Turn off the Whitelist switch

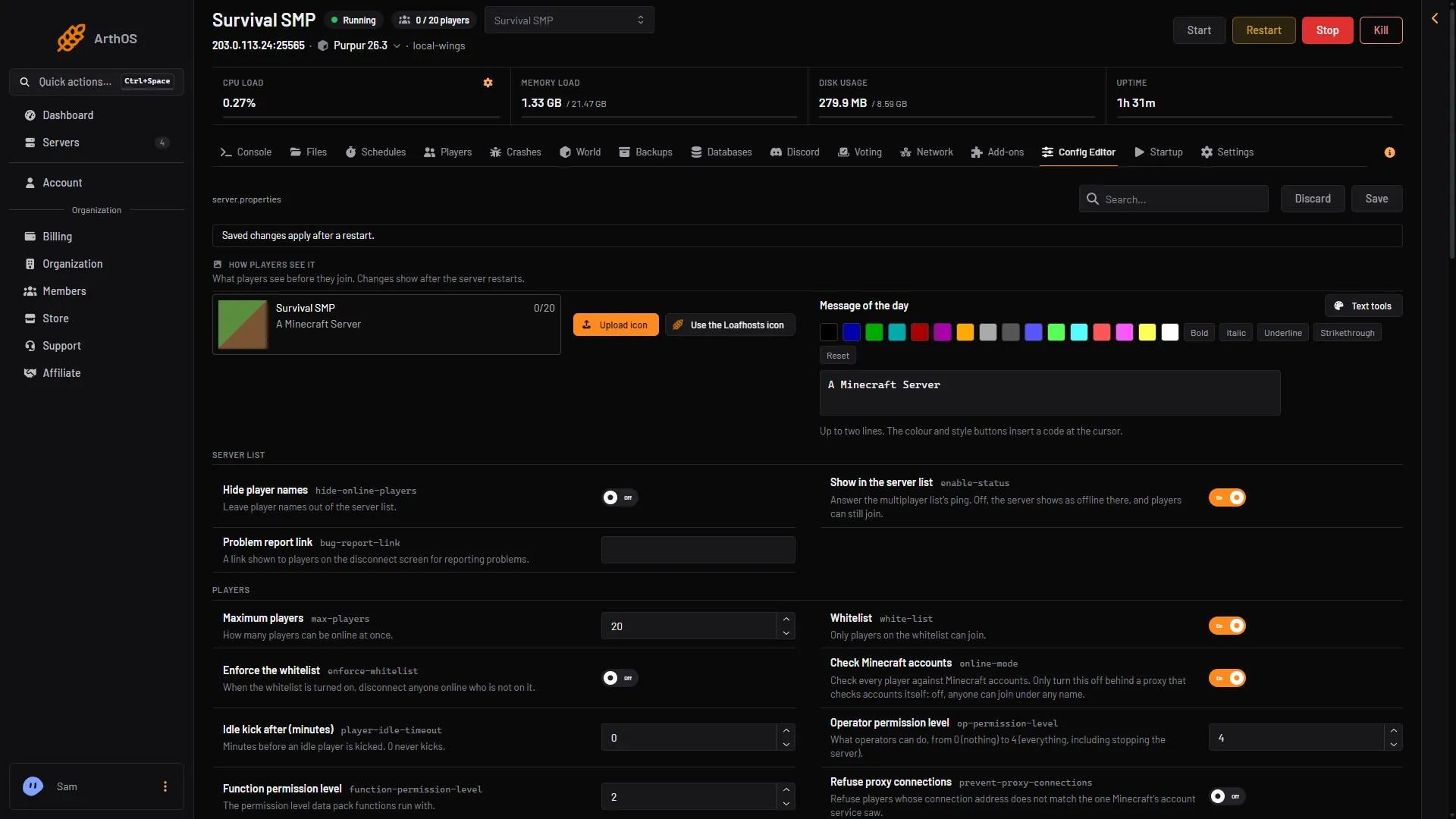coord(1227,626)
